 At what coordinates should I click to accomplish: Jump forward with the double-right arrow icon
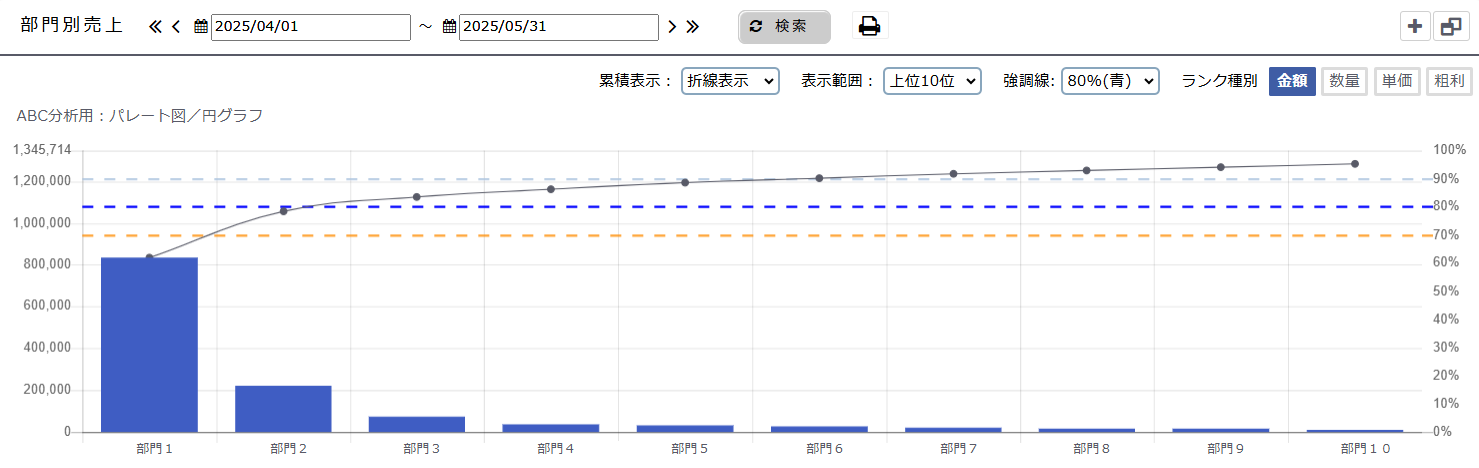692,27
